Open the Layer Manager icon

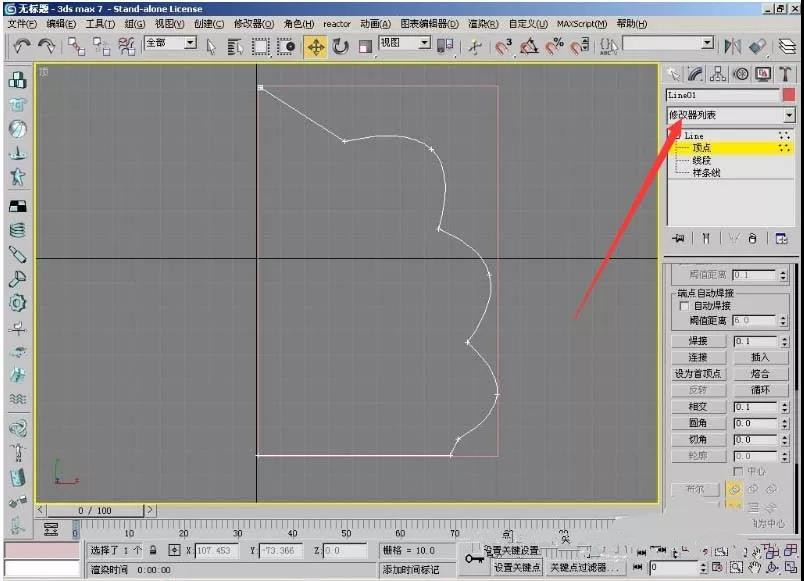(787, 47)
